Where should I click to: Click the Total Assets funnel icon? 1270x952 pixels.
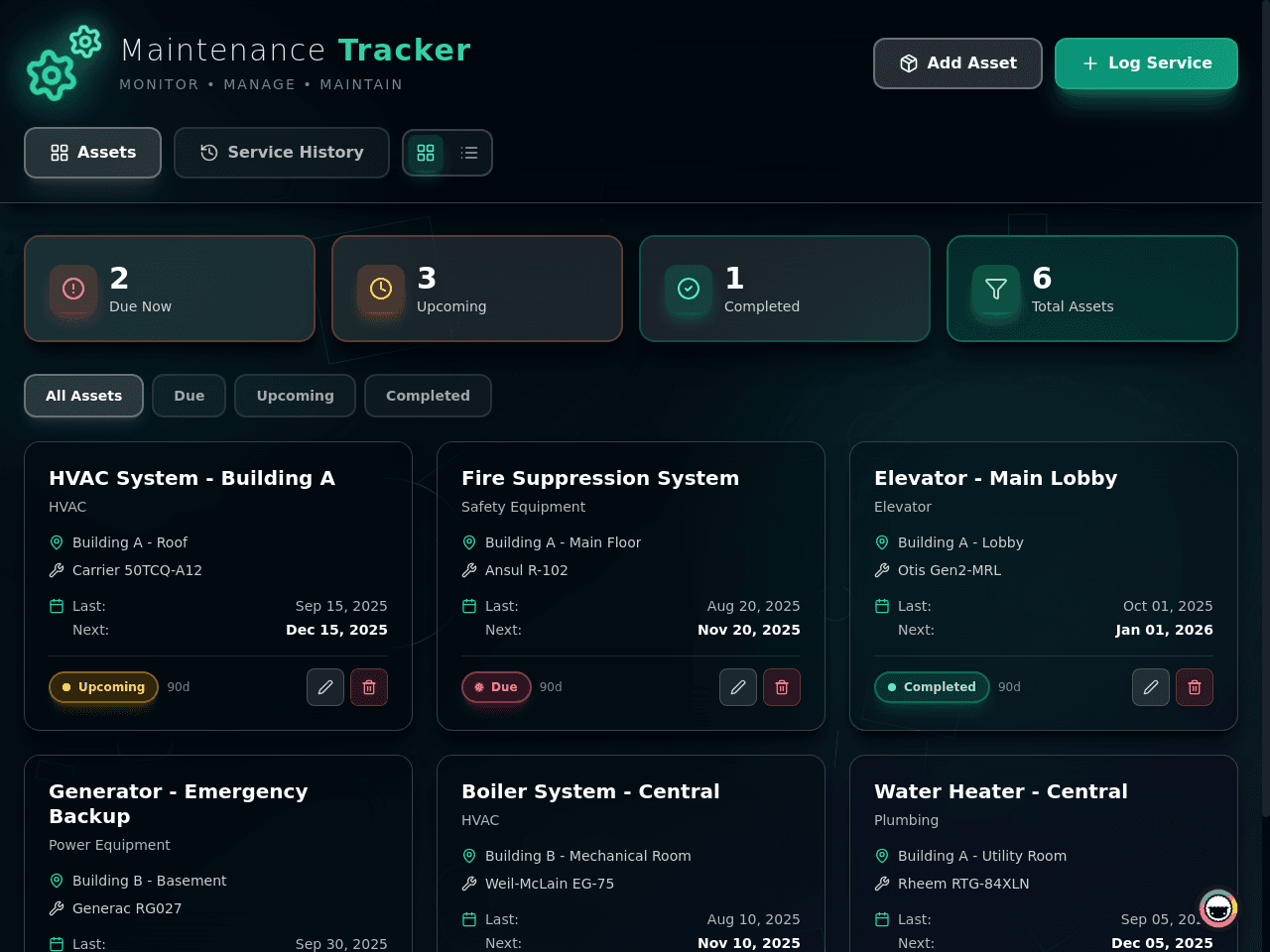[x=996, y=289]
